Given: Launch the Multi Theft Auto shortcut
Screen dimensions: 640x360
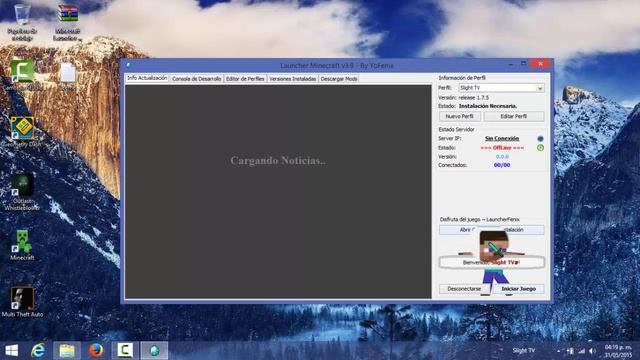Looking at the screenshot, I should (22, 302).
